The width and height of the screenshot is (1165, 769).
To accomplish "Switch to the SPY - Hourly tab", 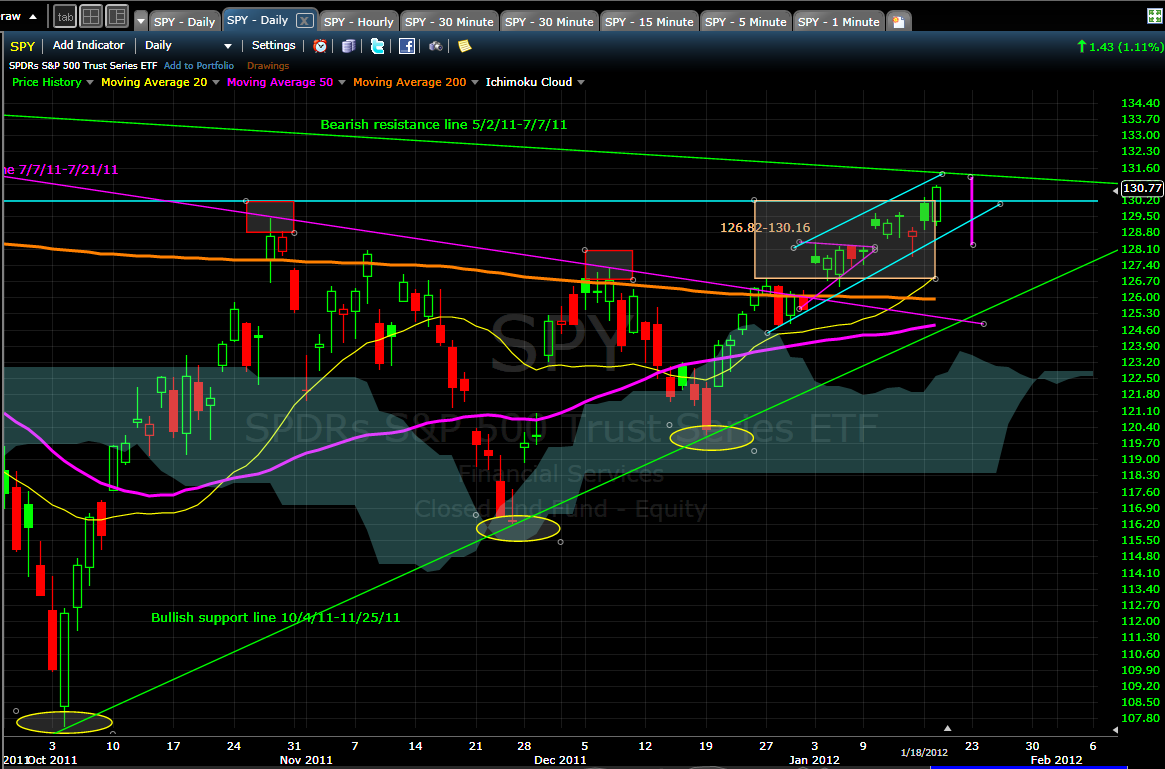I will pos(359,22).
